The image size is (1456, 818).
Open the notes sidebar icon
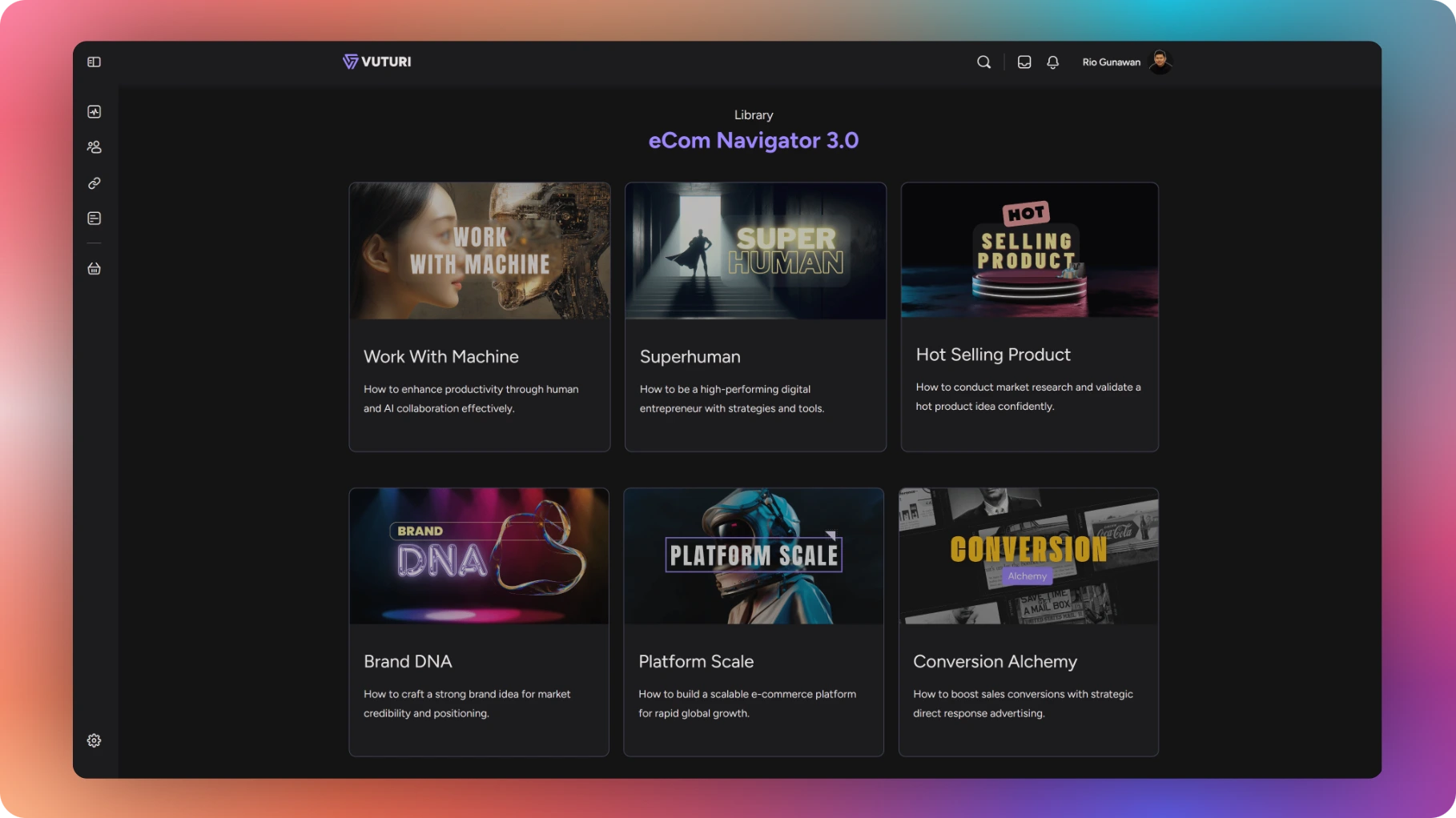94,219
